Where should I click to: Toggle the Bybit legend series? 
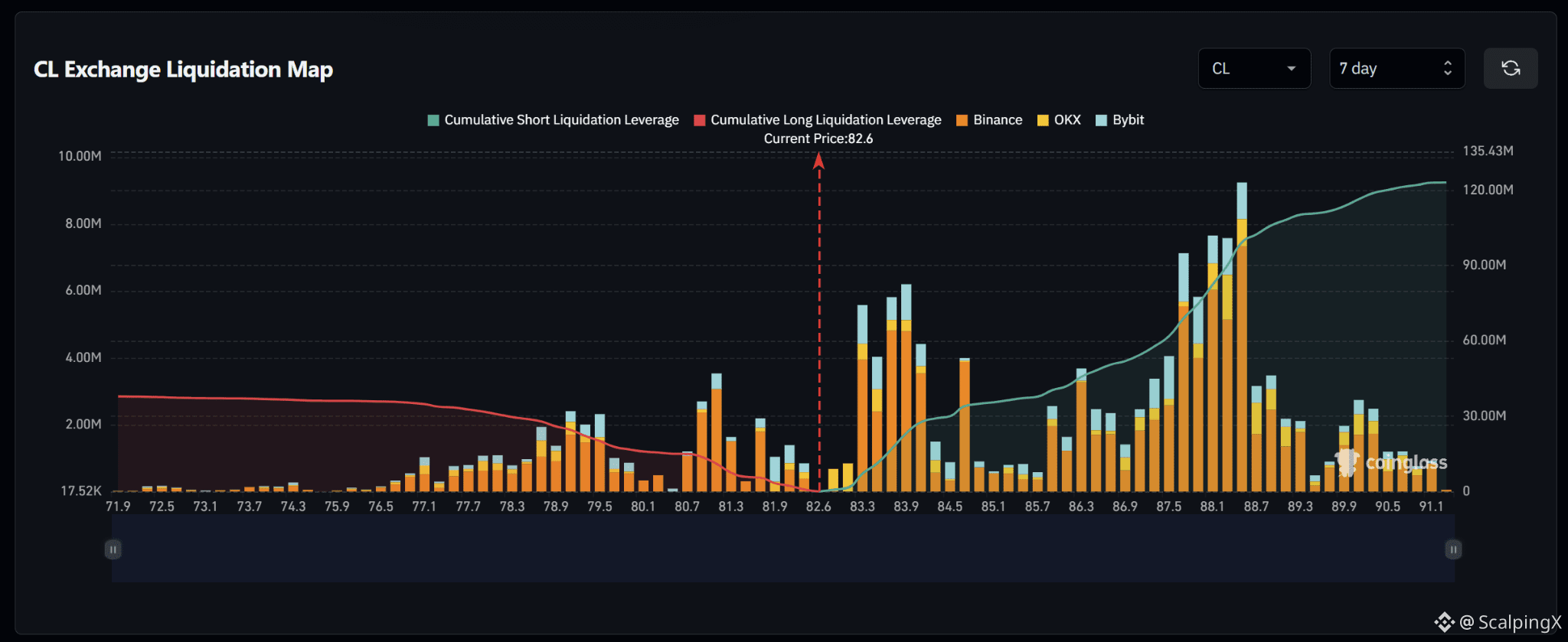pos(1119,120)
